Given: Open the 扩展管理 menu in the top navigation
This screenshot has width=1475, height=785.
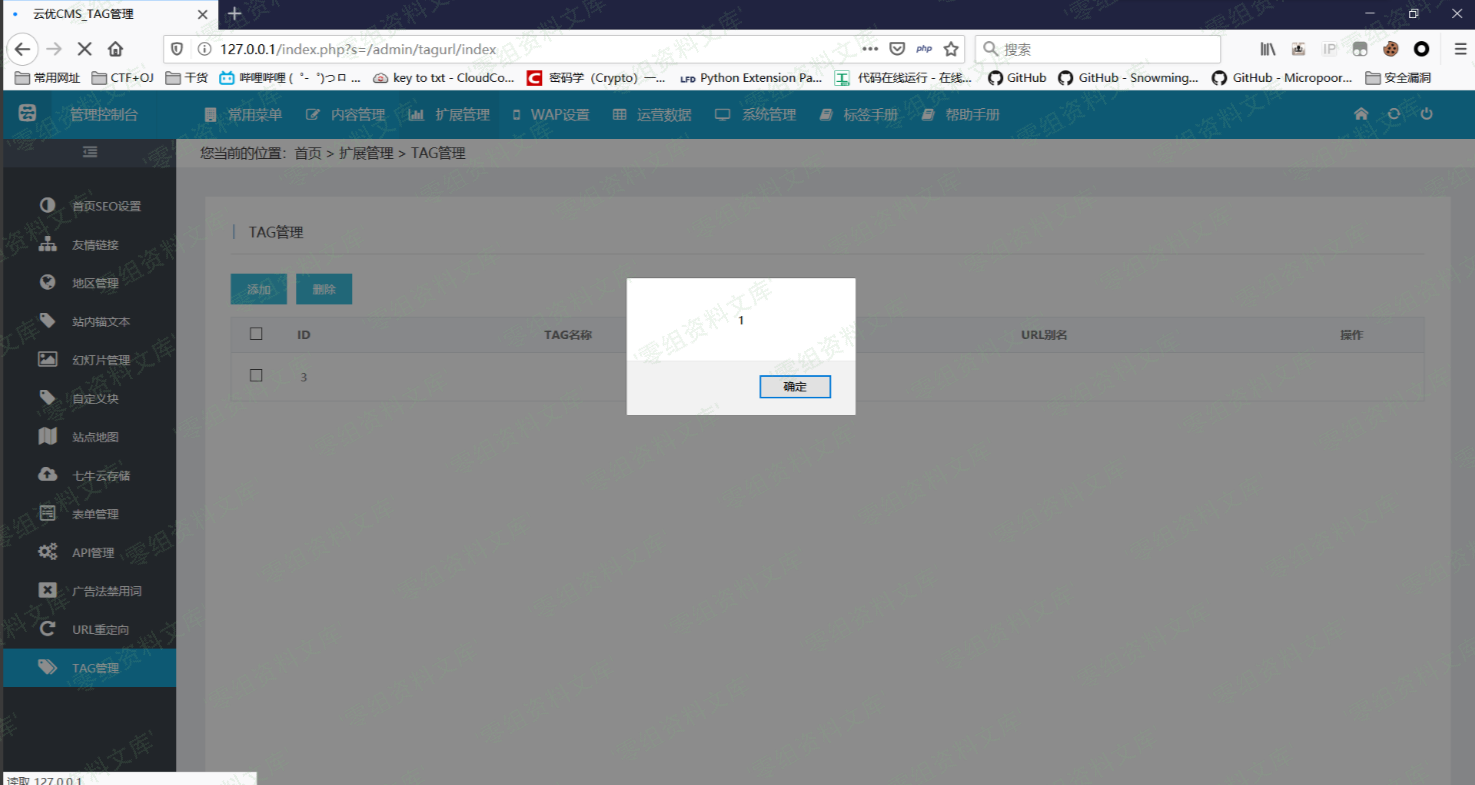Looking at the screenshot, I should pyautogui.click(x=450, y=115).
